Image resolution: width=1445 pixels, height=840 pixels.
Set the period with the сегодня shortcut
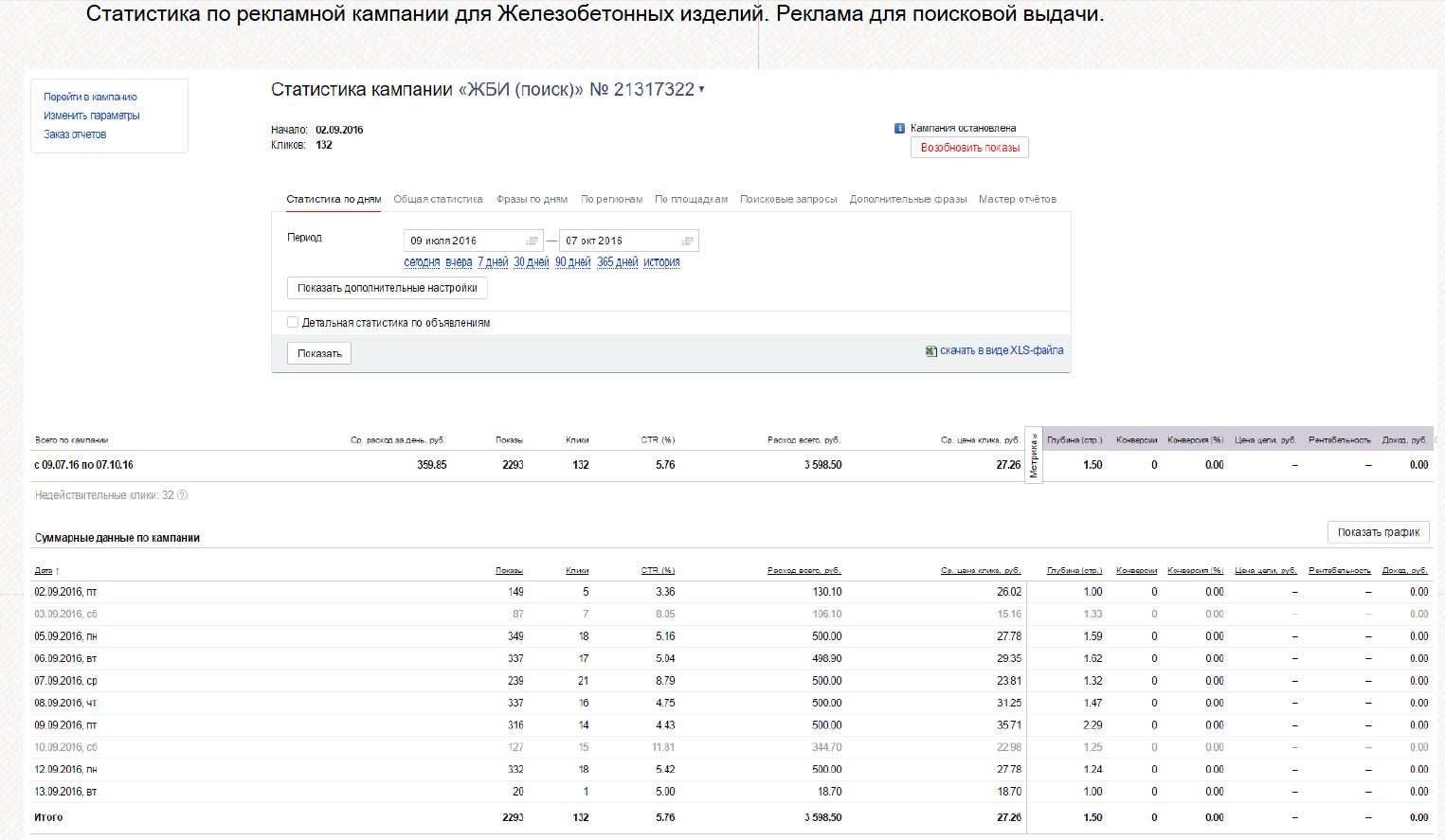[422, 262]
